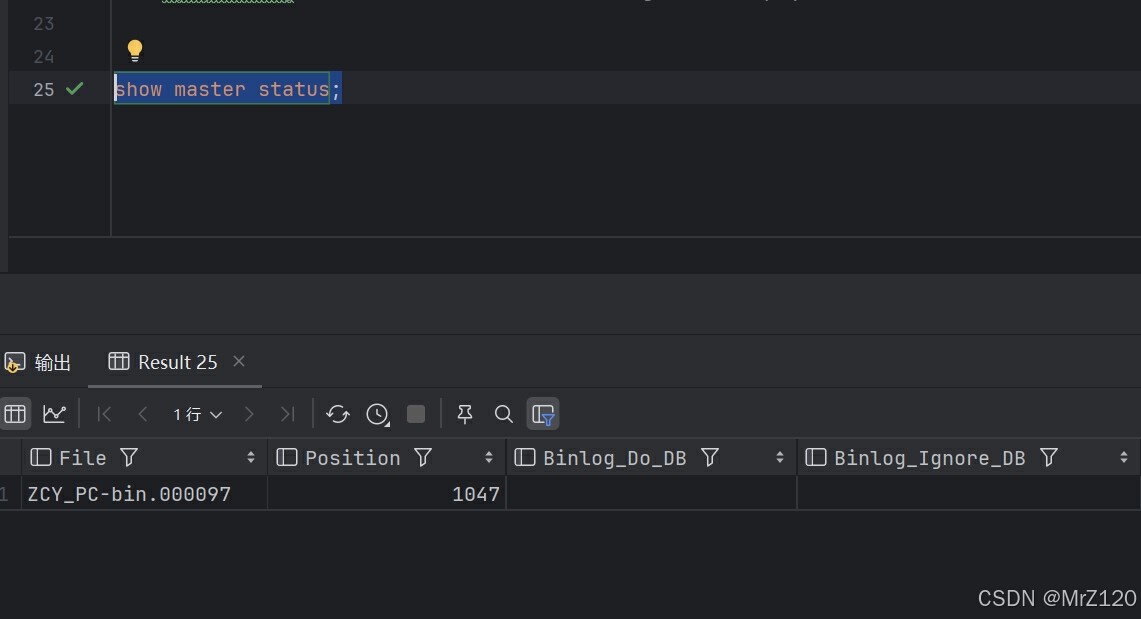Select the Result 25 tab
The width and height of the screenshot is (1141, 619).
165,362
